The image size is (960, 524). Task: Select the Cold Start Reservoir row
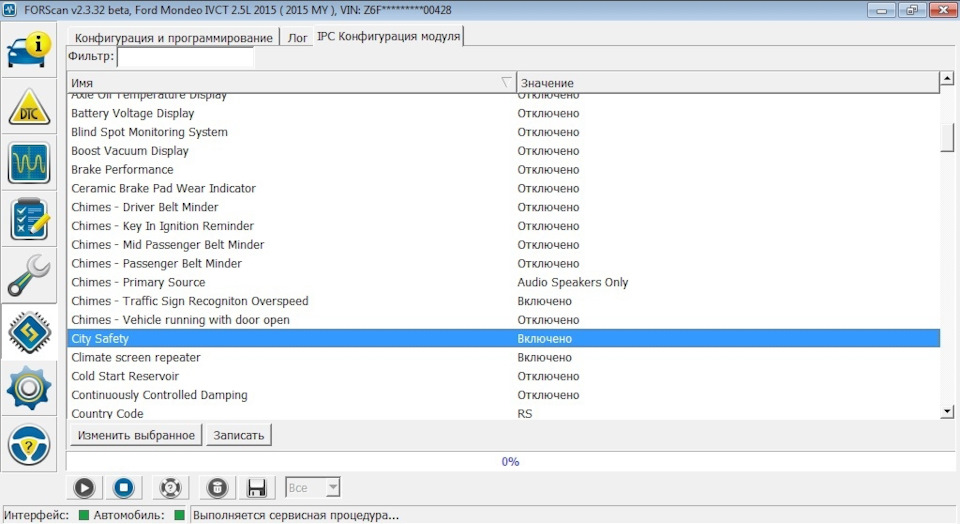pos(503,376)
